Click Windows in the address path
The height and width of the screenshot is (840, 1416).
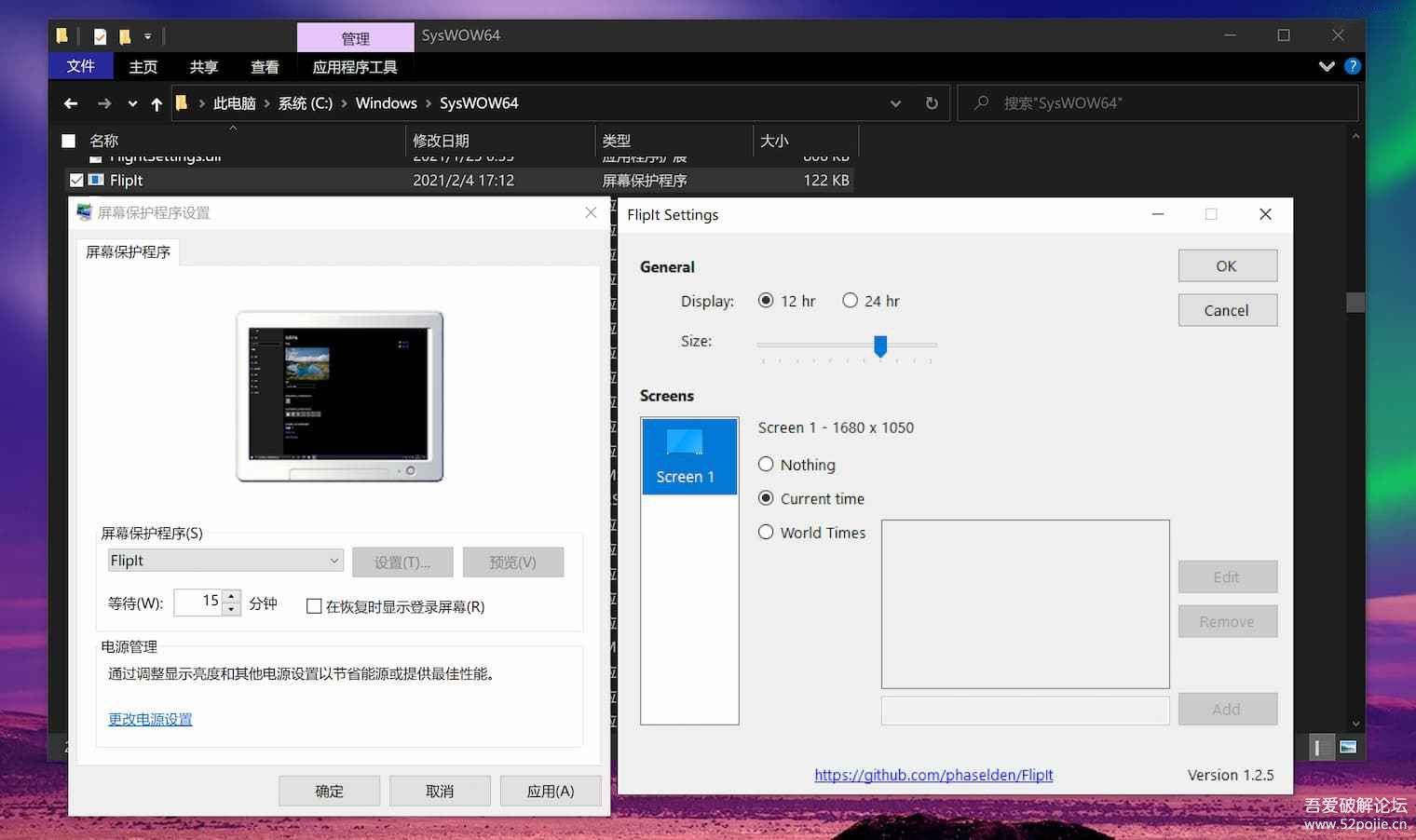tap(387, 103)
